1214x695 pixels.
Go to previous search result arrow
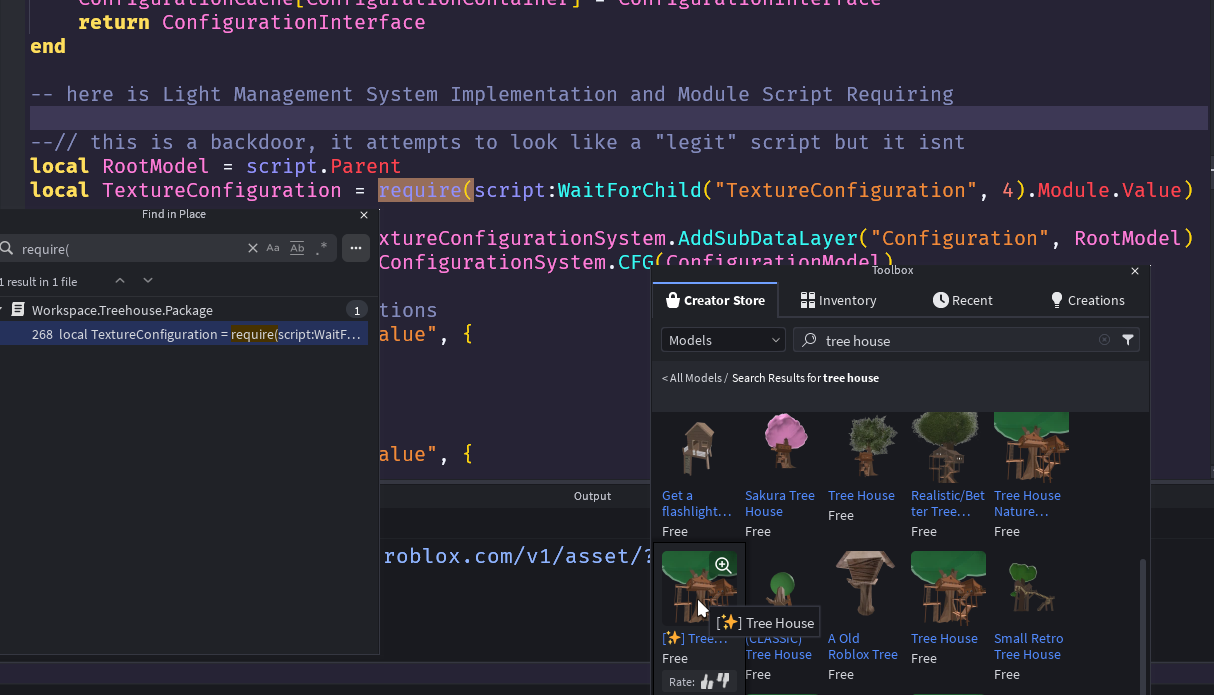coord(120,281)
